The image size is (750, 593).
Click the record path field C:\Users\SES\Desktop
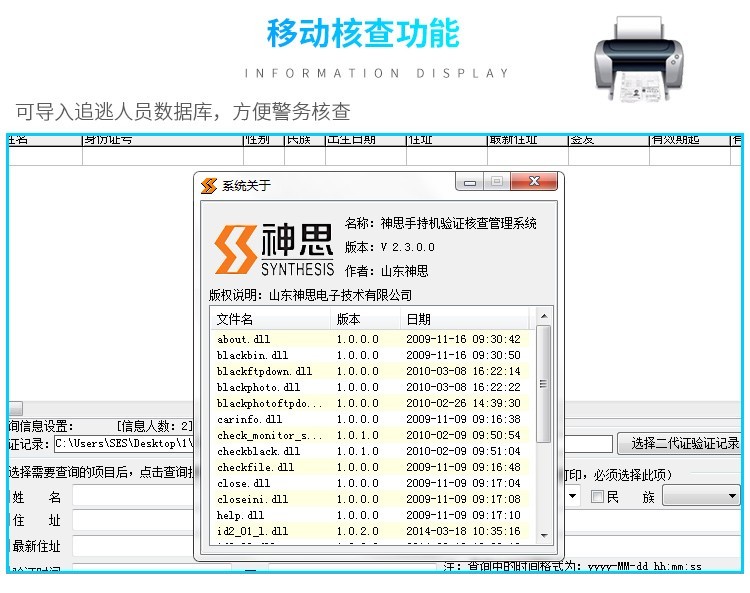click(125, 444)
